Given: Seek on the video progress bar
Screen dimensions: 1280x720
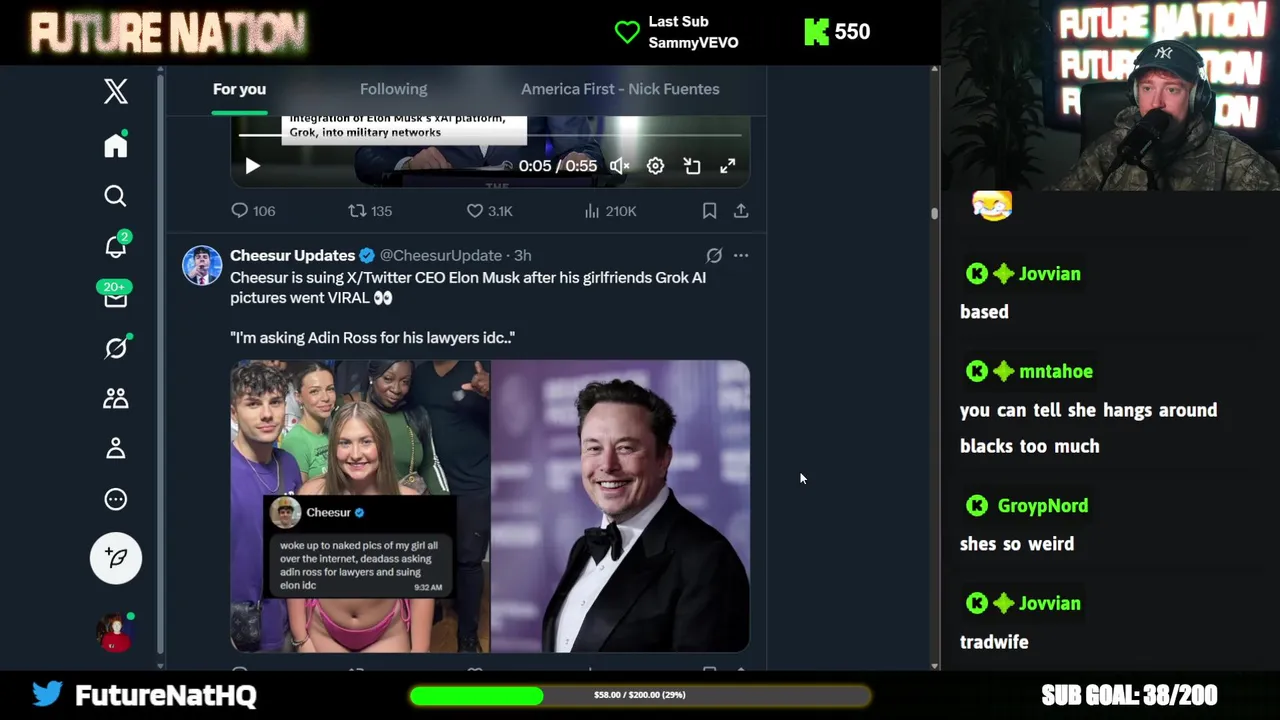Looking at the screenshot, I should pyautogui.click(x=490, y=135).
